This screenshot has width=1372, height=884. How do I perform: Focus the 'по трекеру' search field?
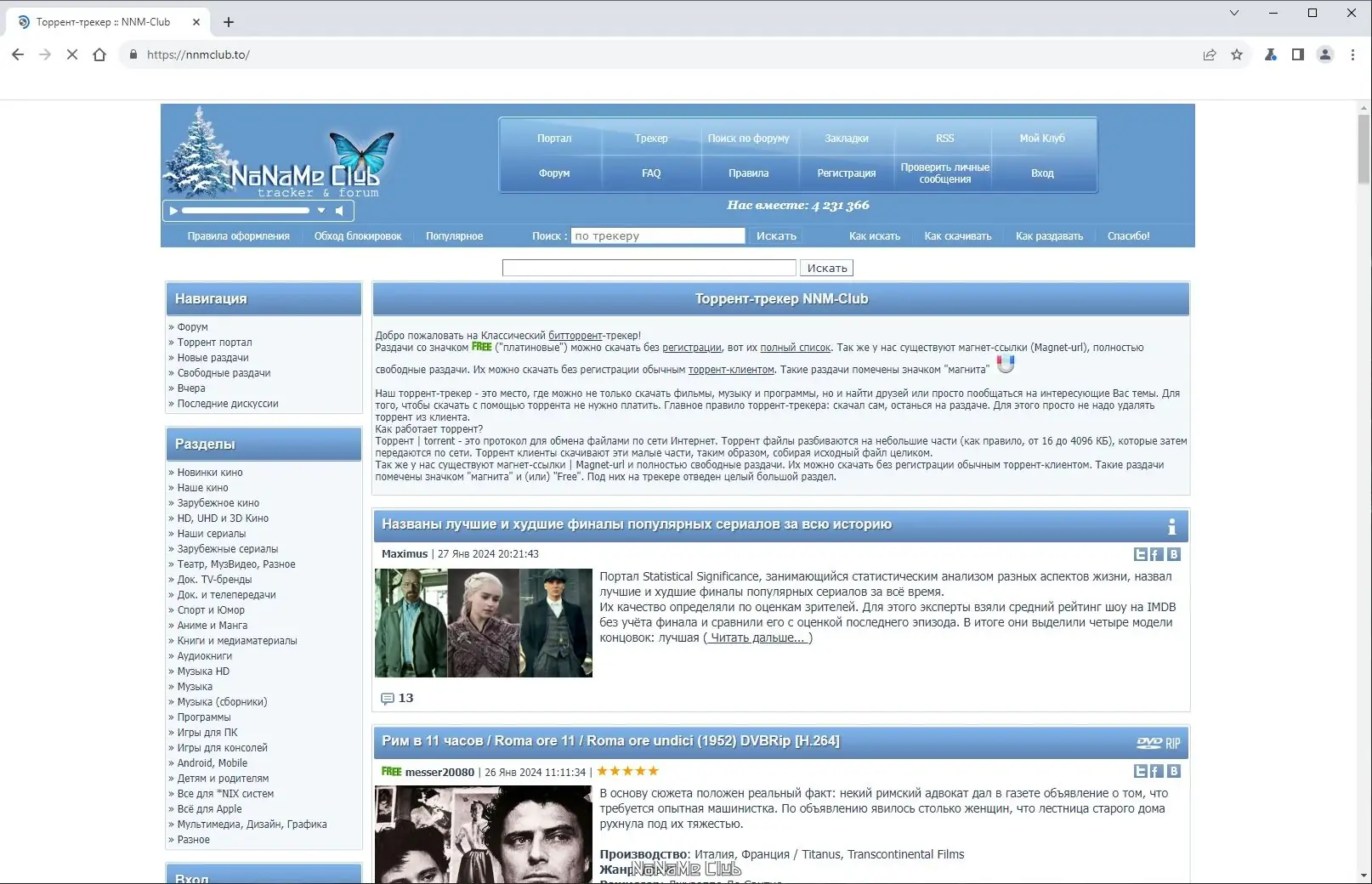pyautogui.click(x=658, y=236)
